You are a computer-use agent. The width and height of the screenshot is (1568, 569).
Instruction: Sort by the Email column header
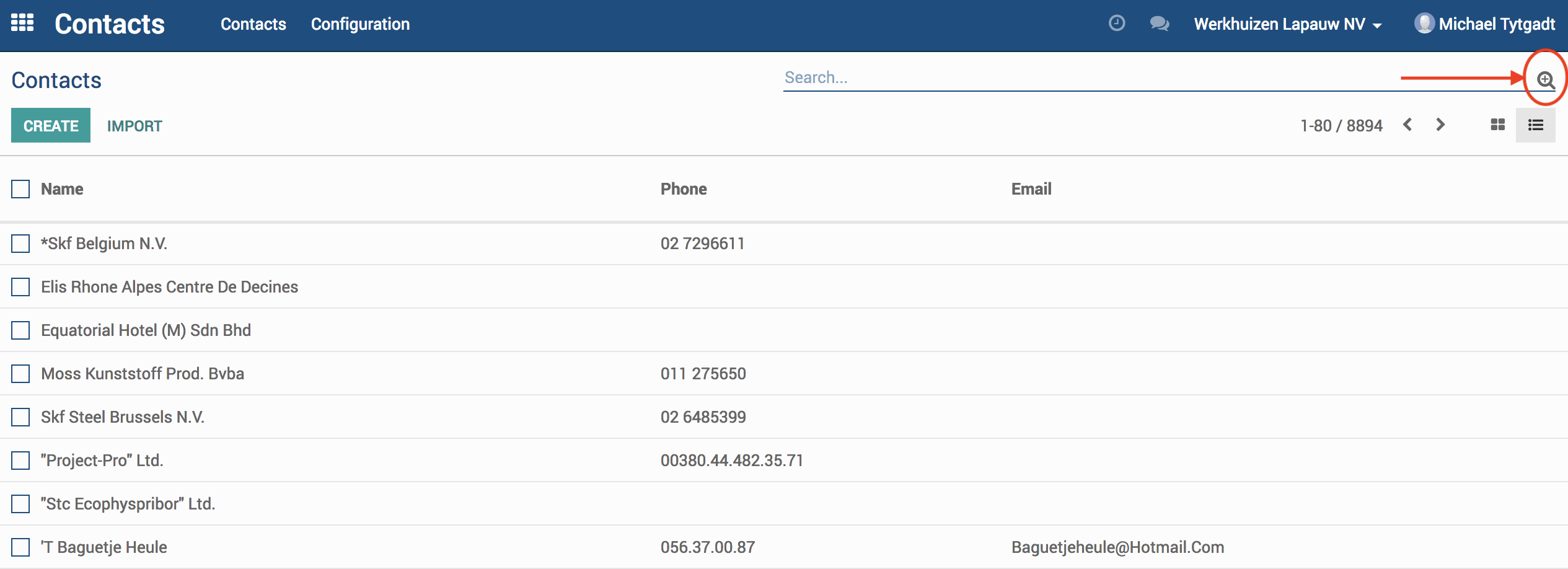1031,189
